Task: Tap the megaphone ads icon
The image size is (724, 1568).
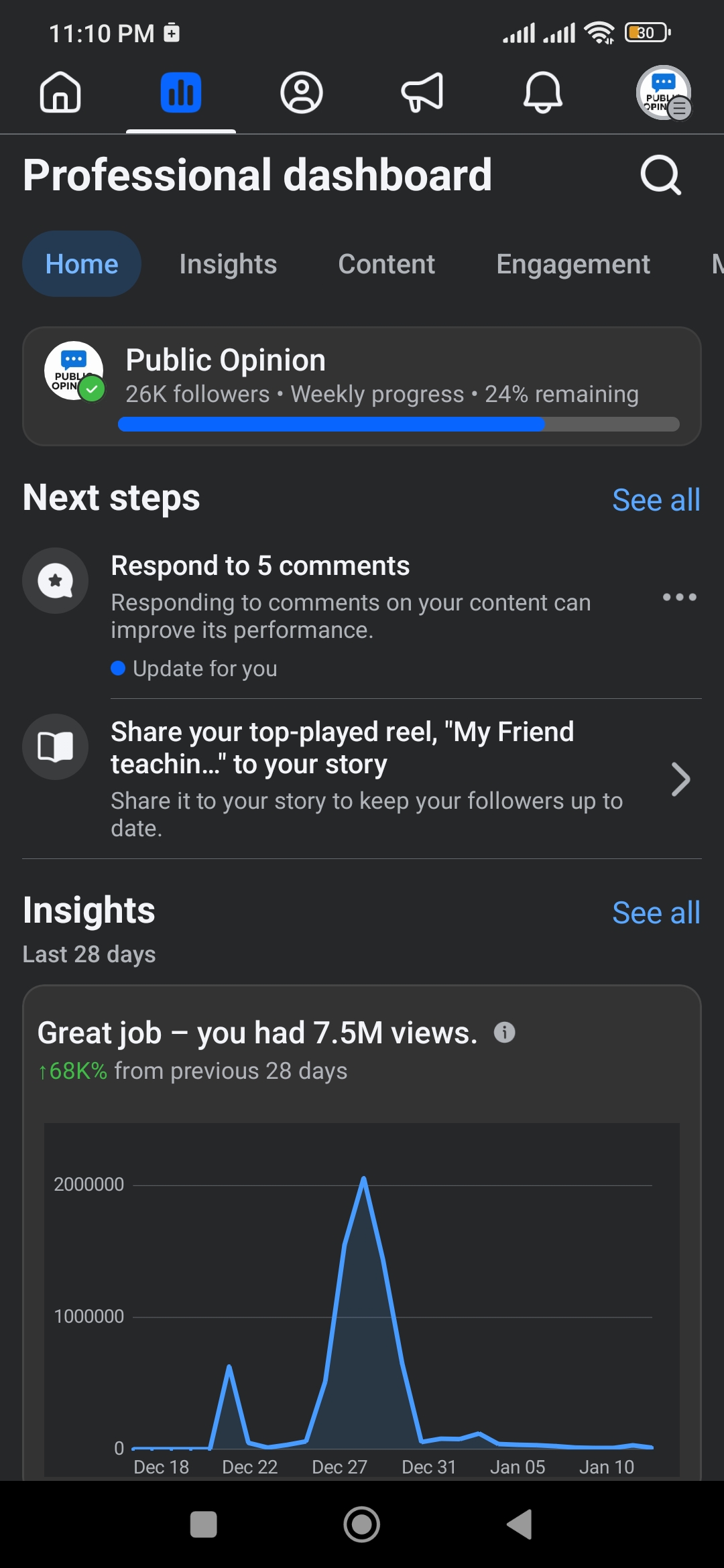Action: [422, 92]
